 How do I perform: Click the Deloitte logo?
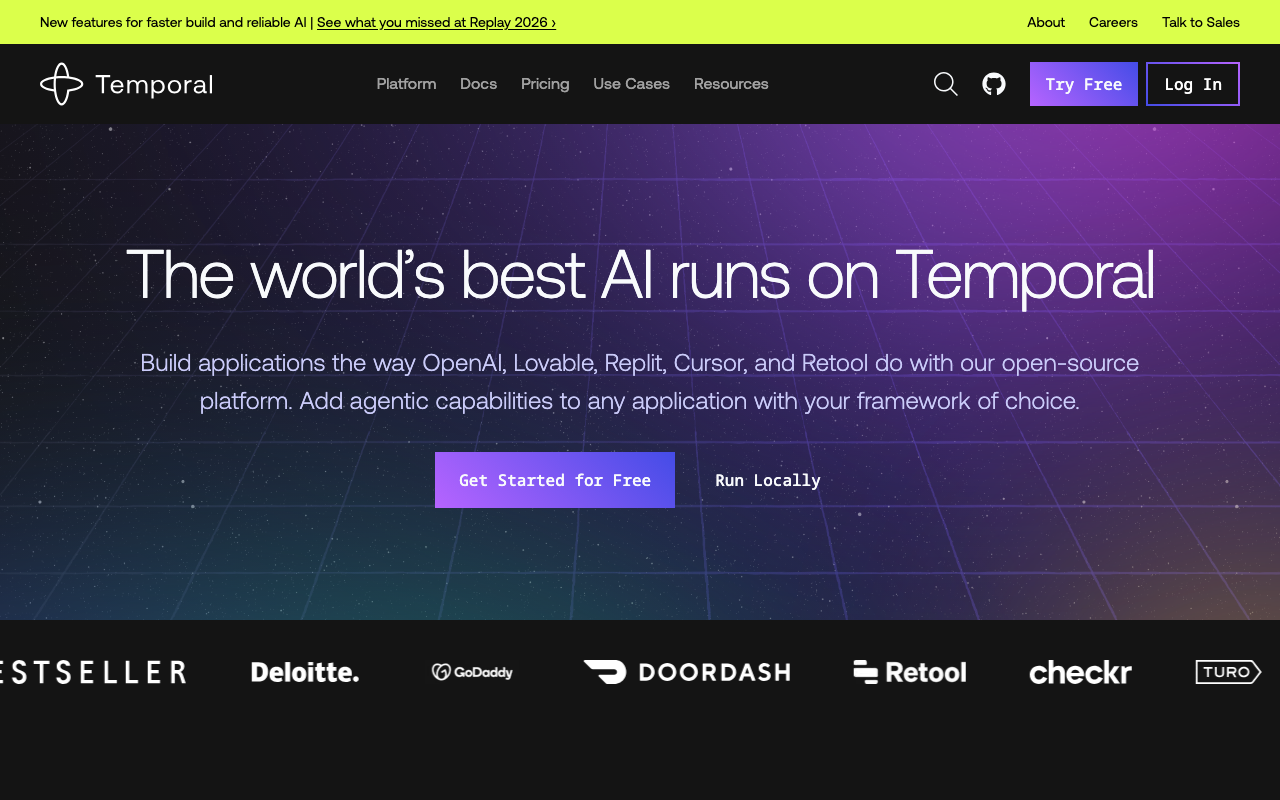305,672
